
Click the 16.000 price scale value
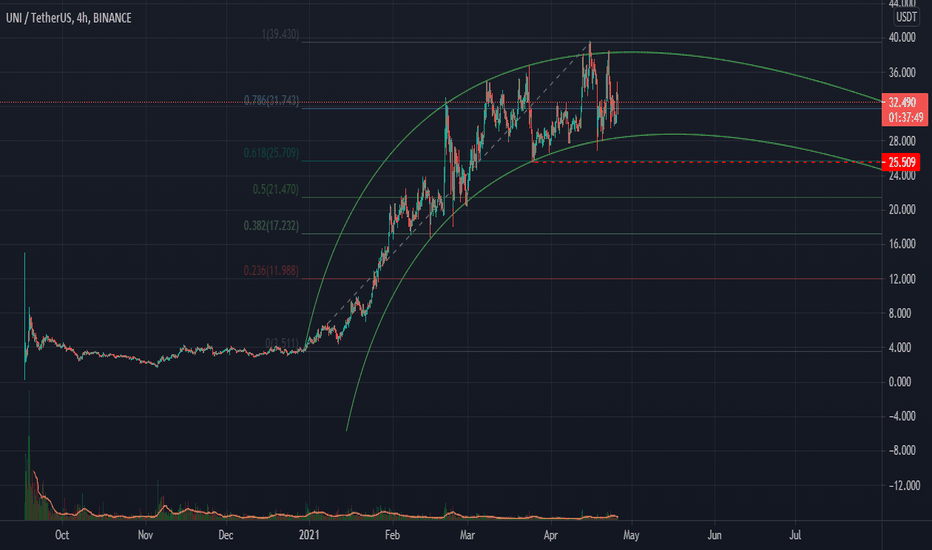click(902, 244)
